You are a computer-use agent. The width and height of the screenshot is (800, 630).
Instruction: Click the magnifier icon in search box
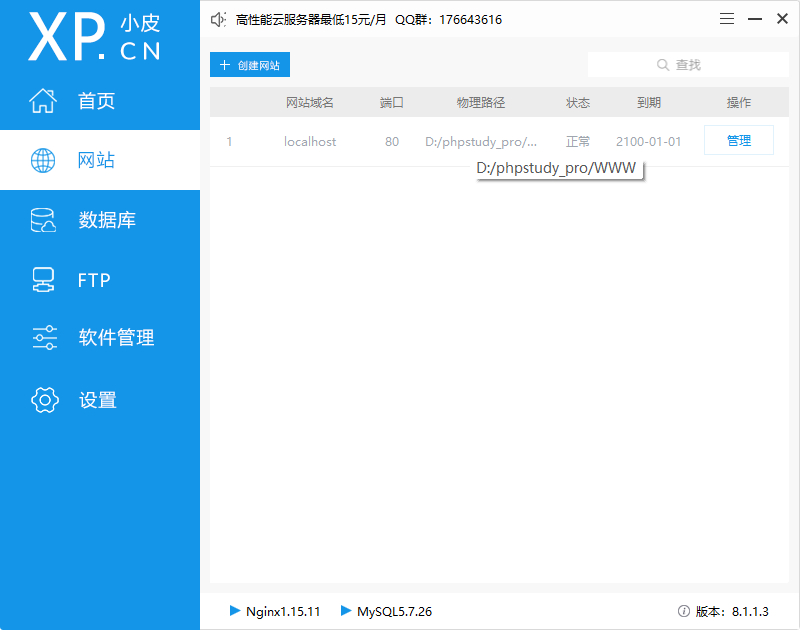point(662,65)
